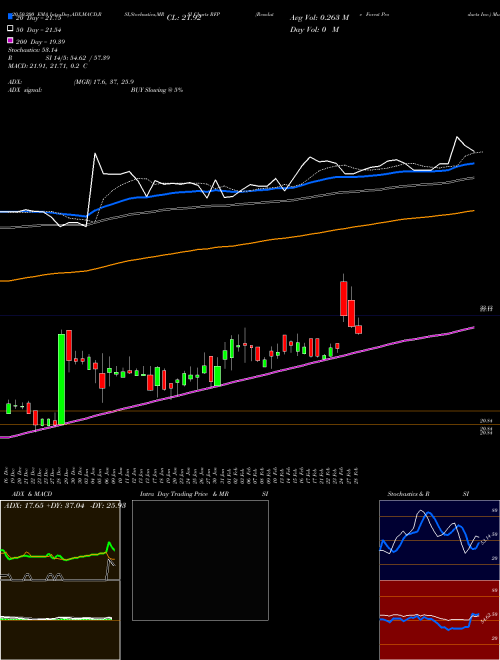Click the white 50 Day legend swatch

click(10, 29)
